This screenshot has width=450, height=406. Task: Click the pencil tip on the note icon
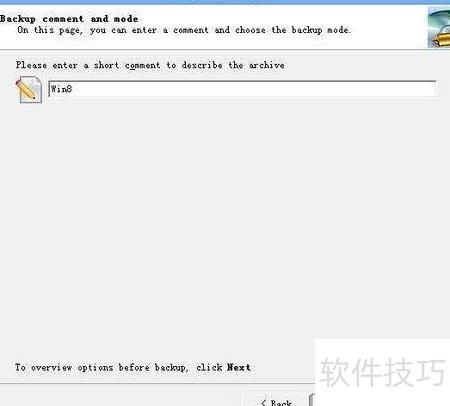click(34, 97)
